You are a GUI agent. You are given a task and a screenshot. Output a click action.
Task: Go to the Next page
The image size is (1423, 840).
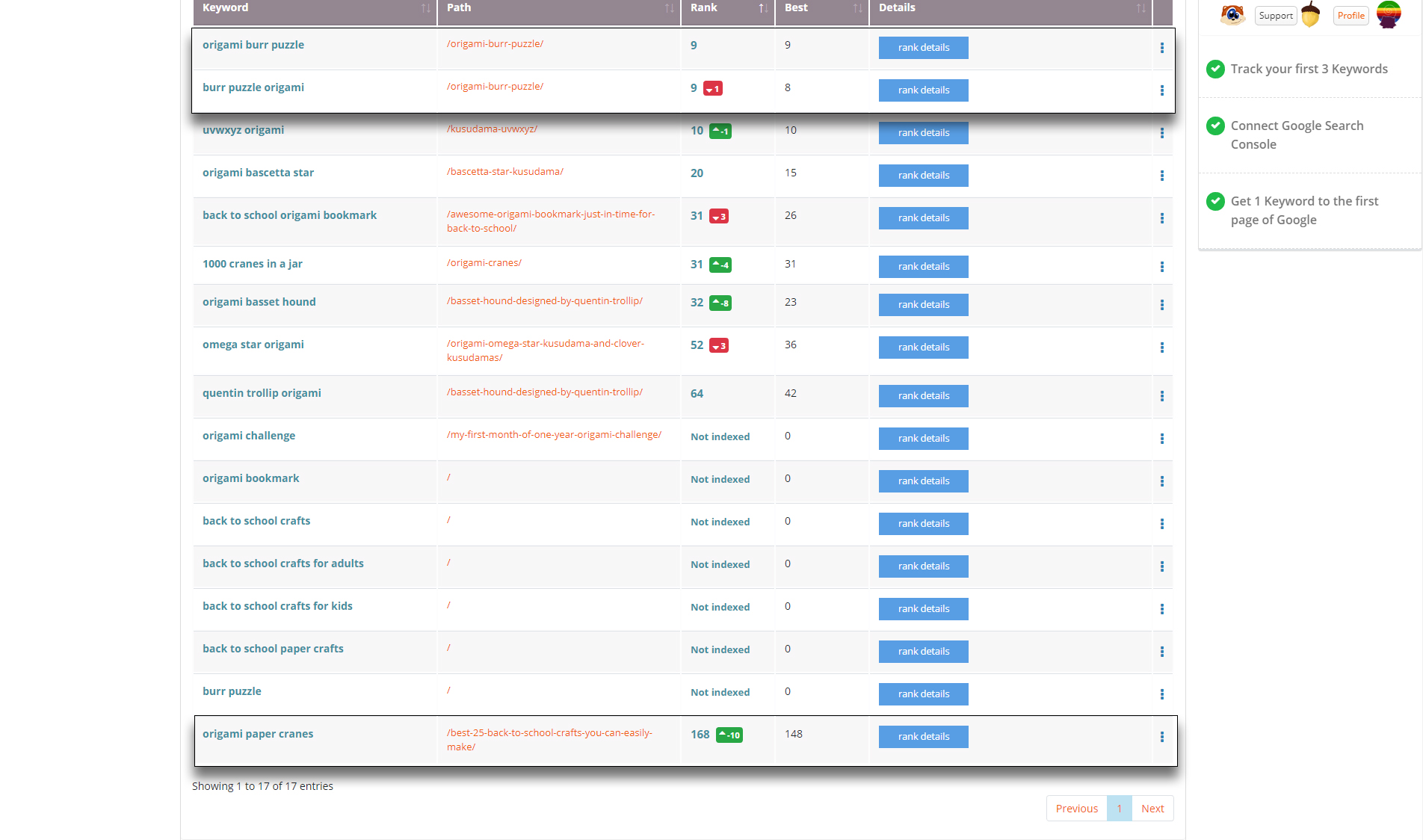(x=1152, y=809)
